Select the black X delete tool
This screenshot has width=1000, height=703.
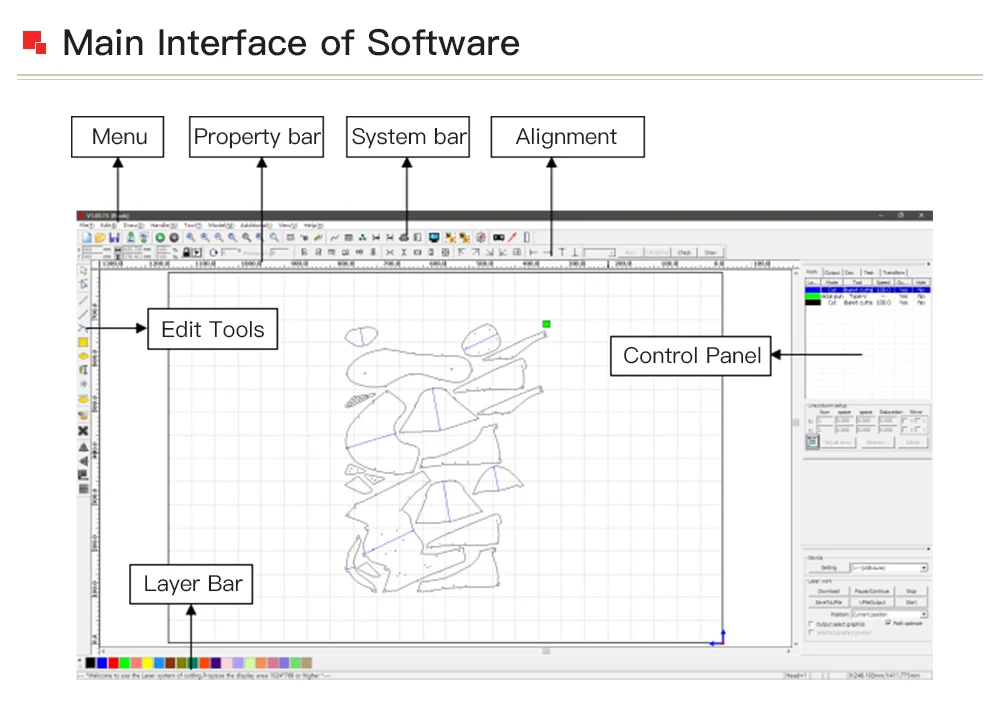(83, 431)
